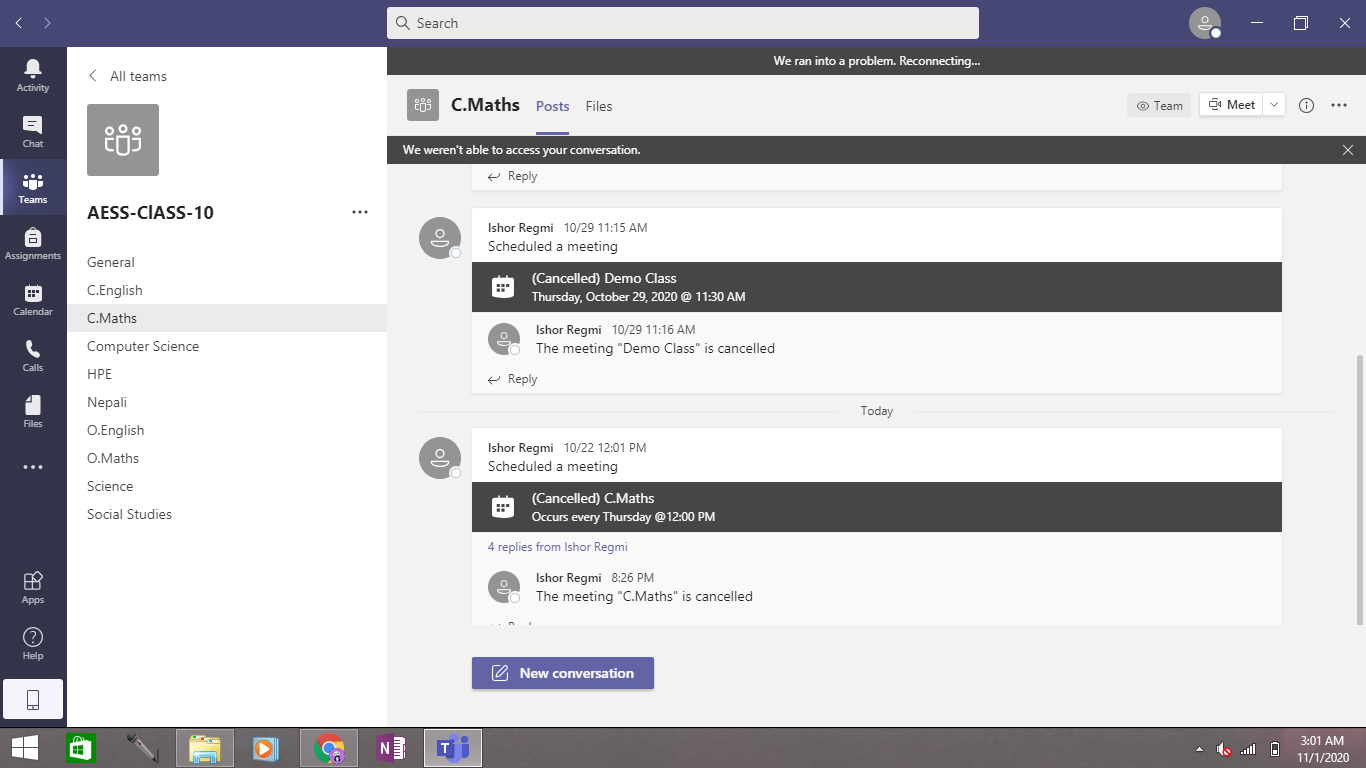Select the Science channel
1366x768 pixels.
click(227, 486)
